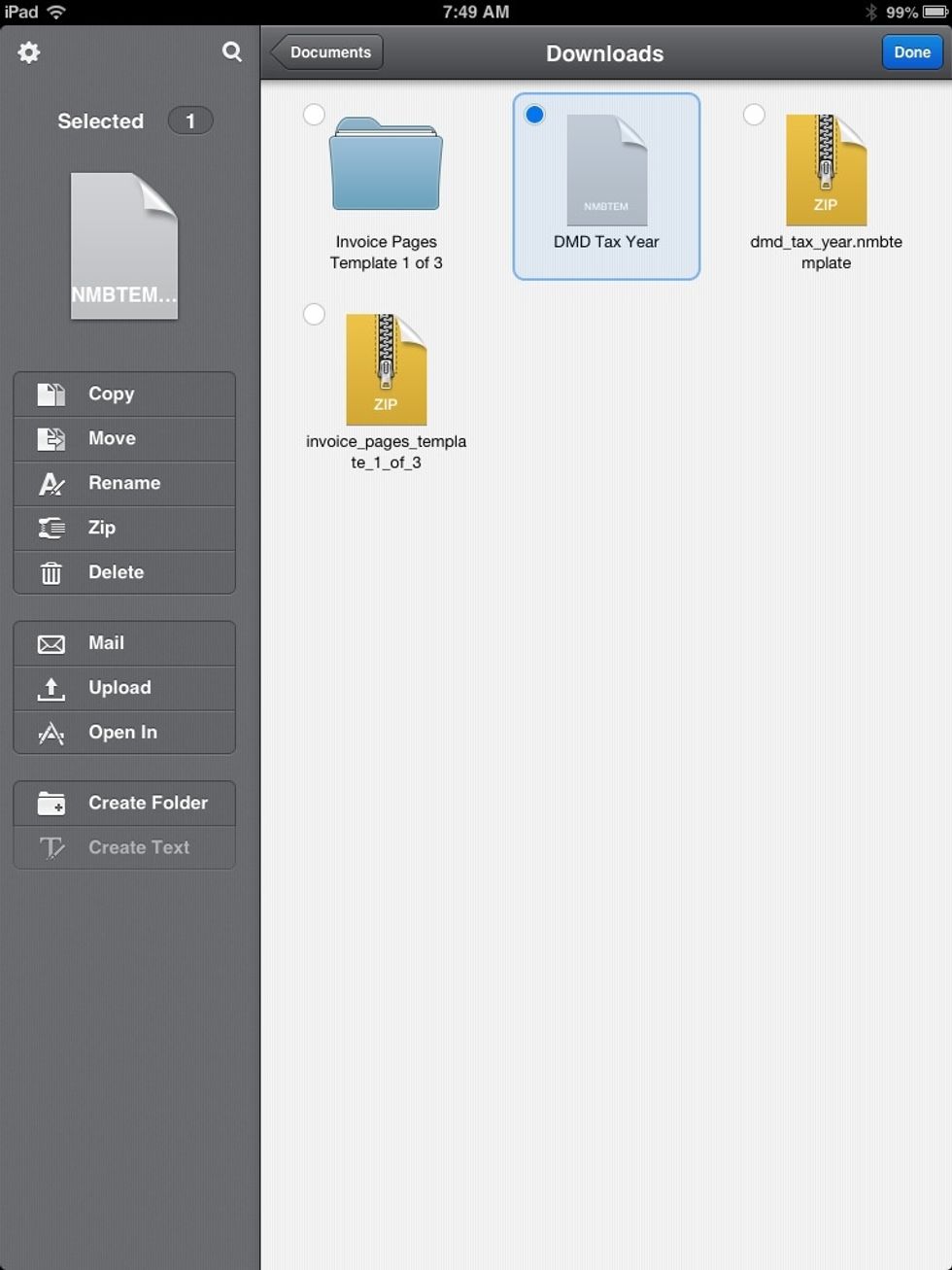The image size is (952, 1270).
Task: Open the Invoice Pages Template folder icon
Action: point(386,163)
